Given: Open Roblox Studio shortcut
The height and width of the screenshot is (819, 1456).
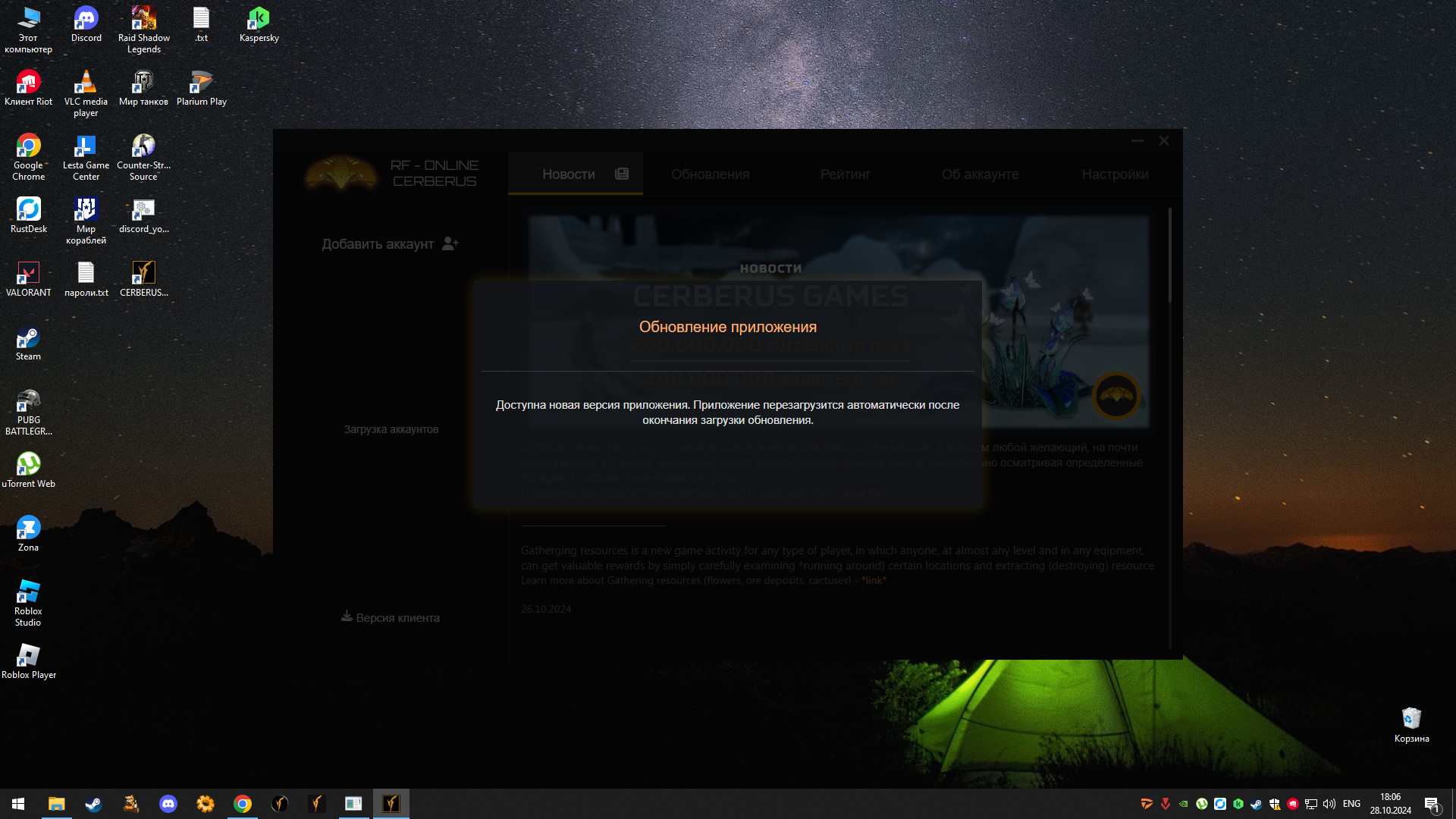Looking at the screenshot, I should coord(28,604).
